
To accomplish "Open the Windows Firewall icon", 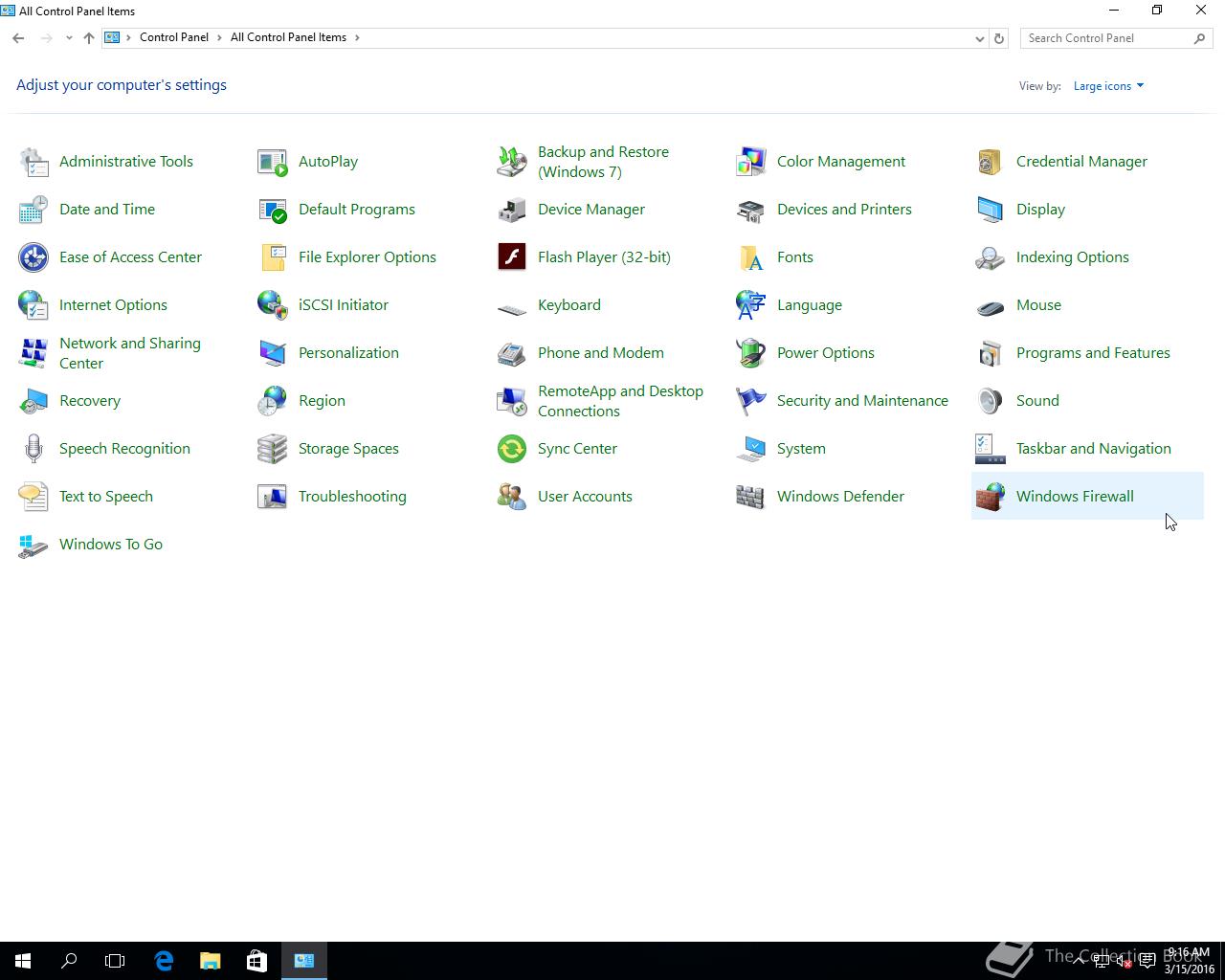I will click(991, 497).
